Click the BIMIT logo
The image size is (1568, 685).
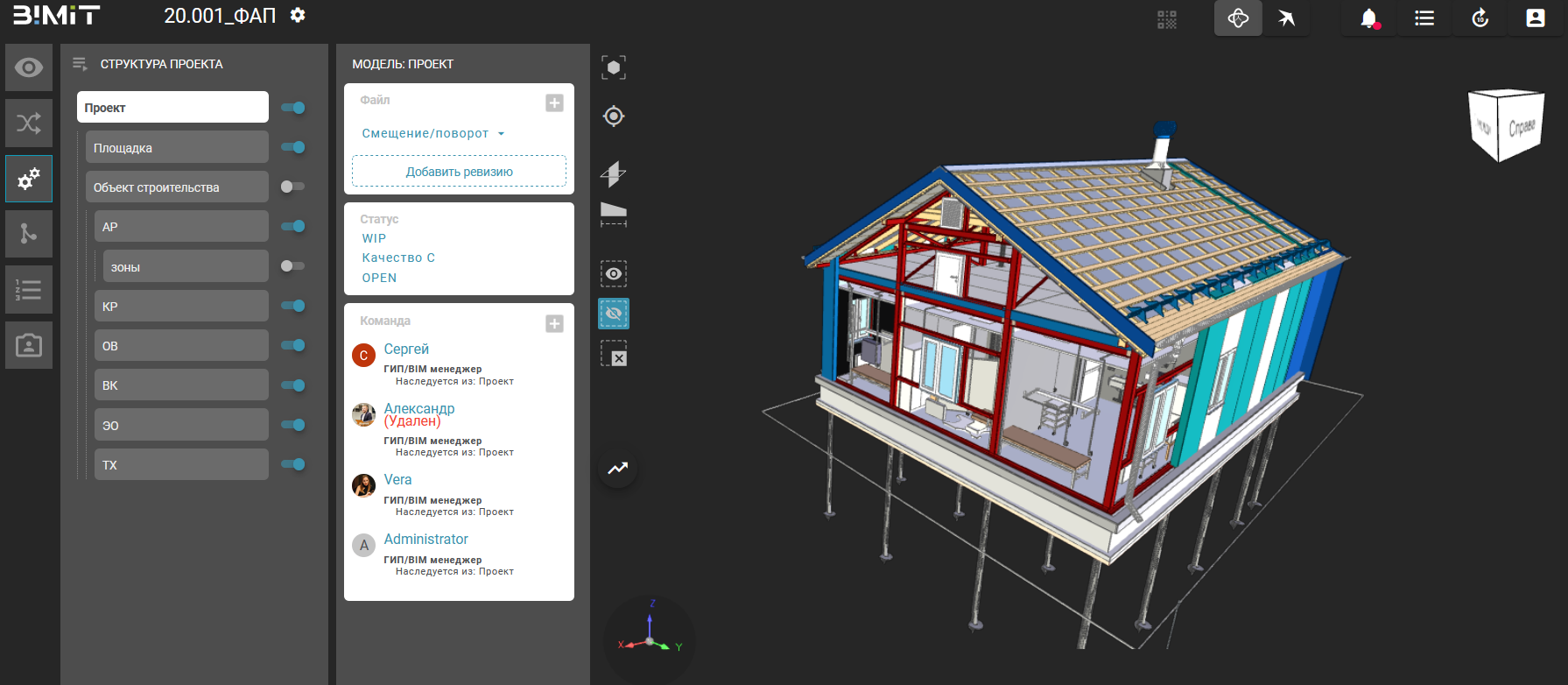(x=56, y=15)
